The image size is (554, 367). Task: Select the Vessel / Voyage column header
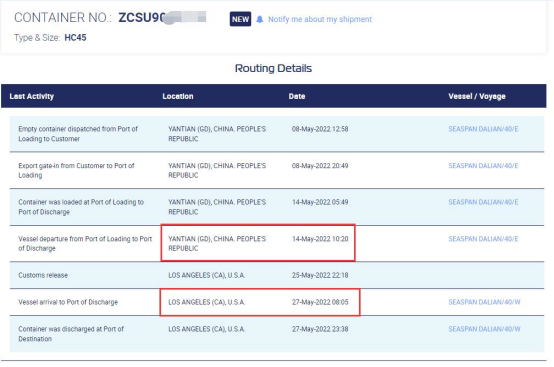click(x=477, y=96)
